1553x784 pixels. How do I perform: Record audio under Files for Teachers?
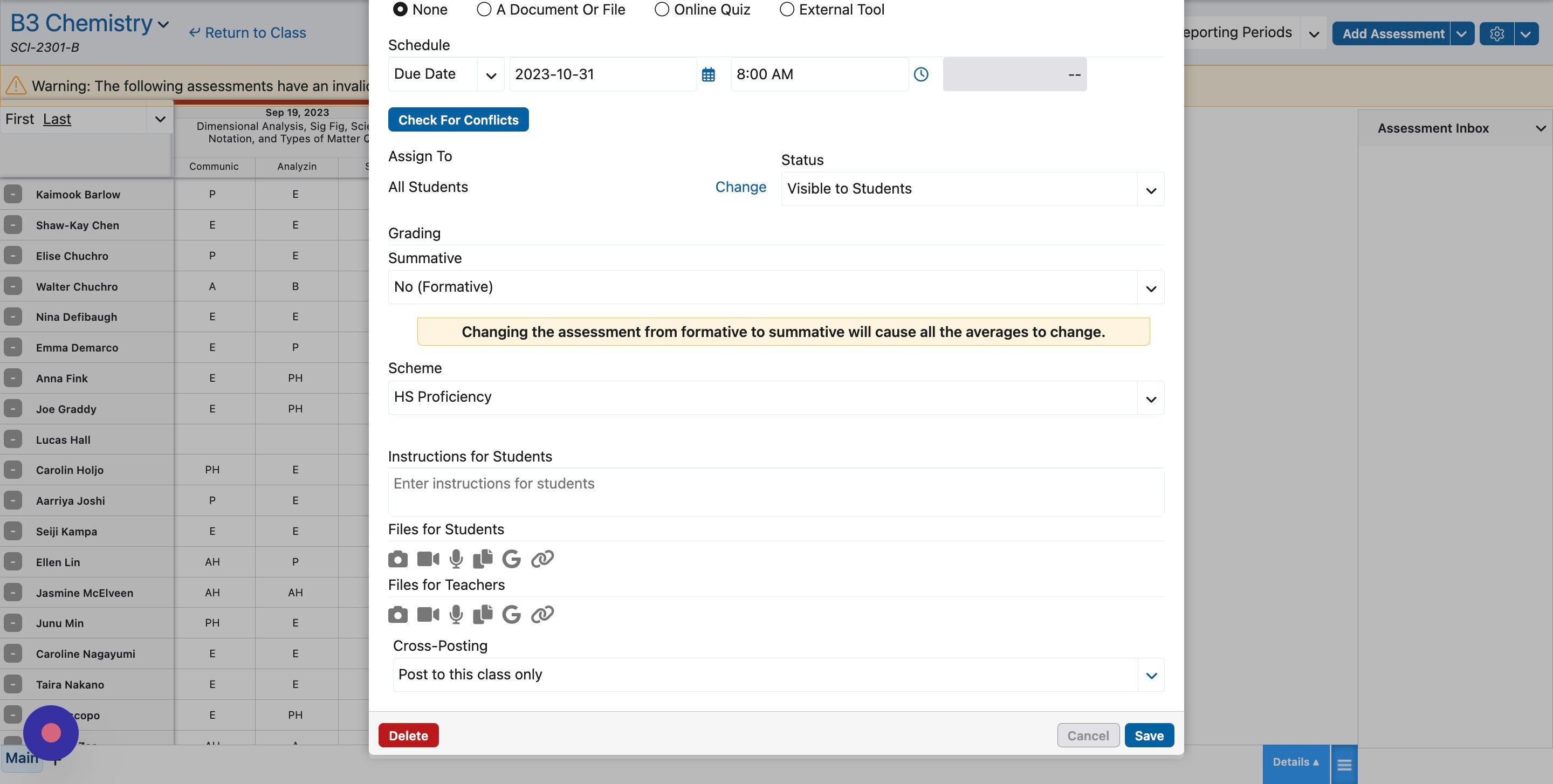[x=456, y=615]
